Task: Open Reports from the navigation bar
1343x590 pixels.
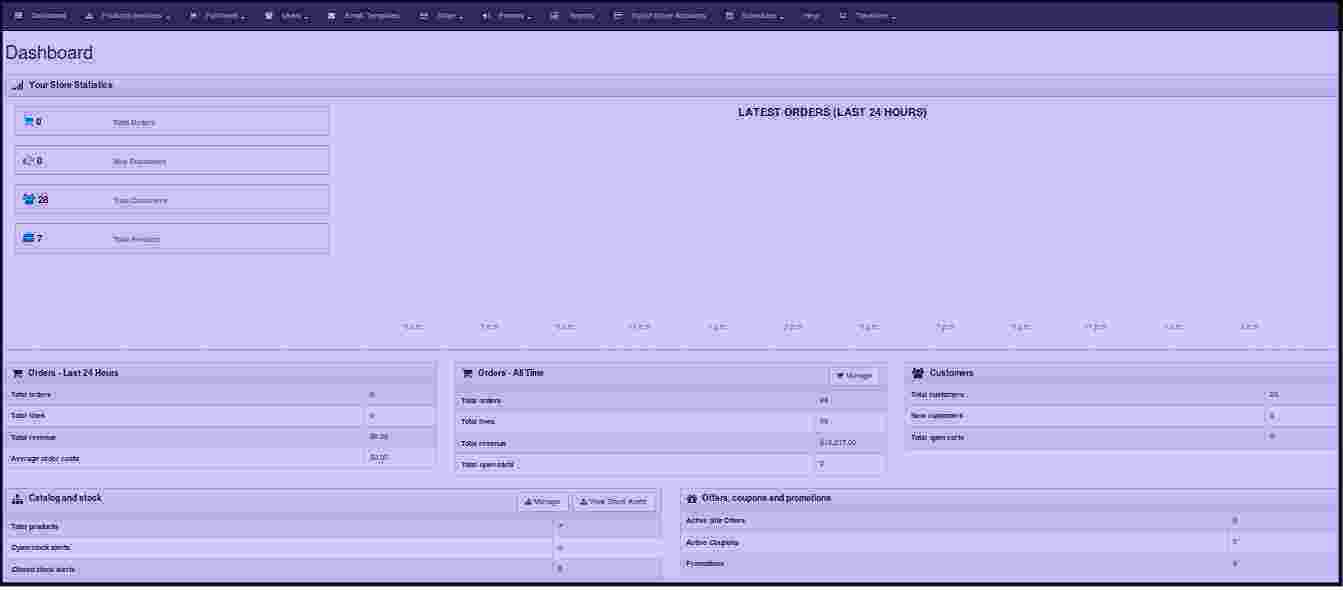Action: coord(572,16)
